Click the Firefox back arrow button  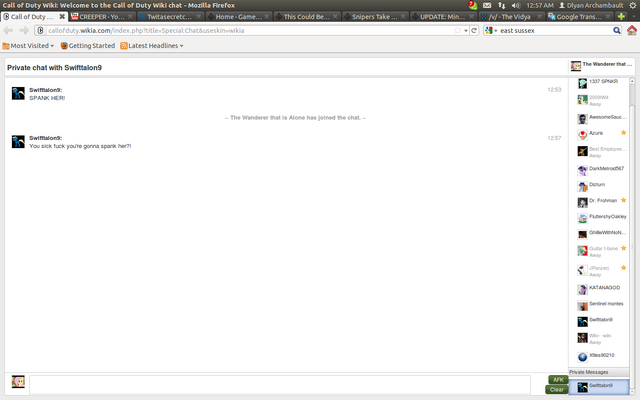(8, 30)
